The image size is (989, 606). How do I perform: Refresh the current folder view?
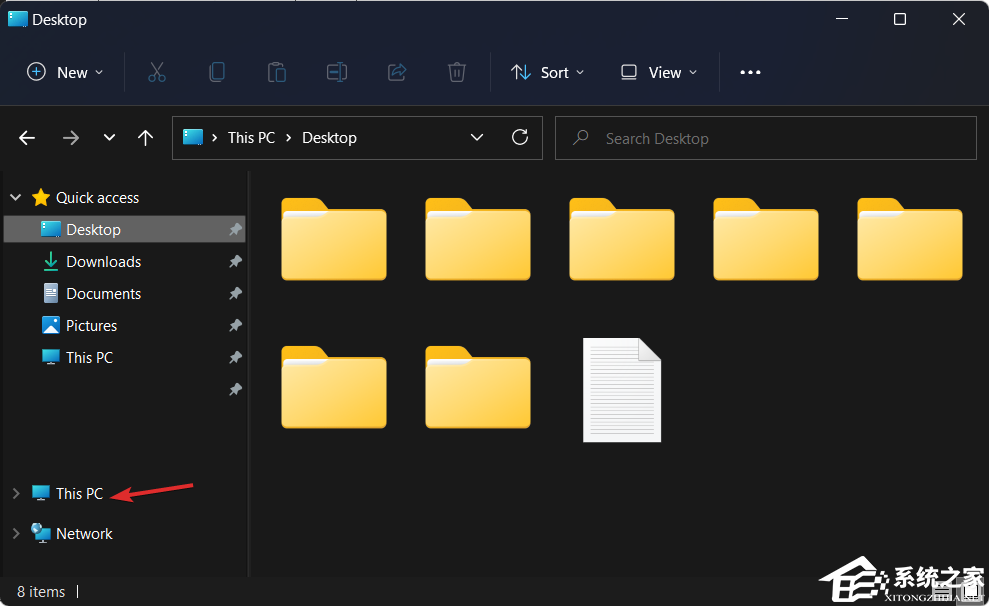pos(520,138)
